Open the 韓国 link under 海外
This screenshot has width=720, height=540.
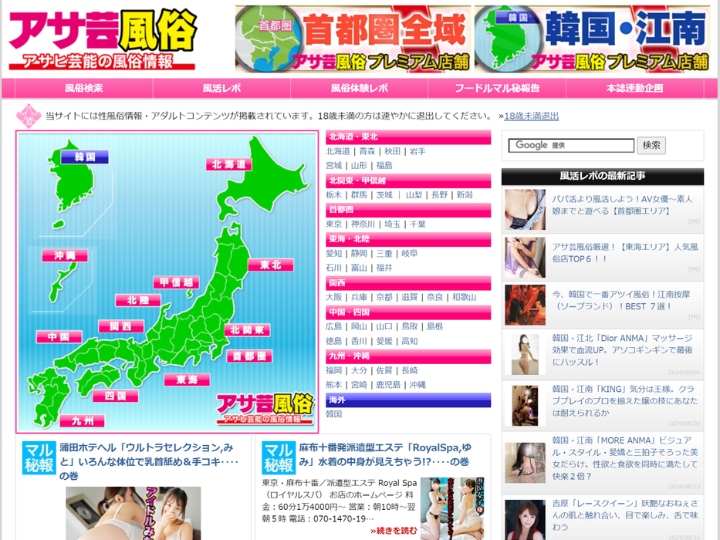coord(334,414)
